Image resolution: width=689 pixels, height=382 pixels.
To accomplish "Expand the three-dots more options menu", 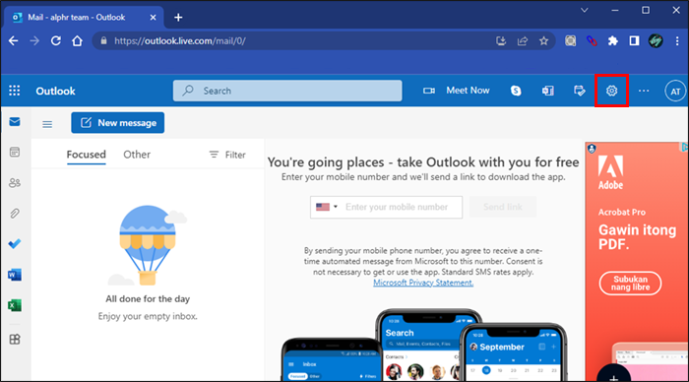I will pyautogui.click(x=644, y=91).
